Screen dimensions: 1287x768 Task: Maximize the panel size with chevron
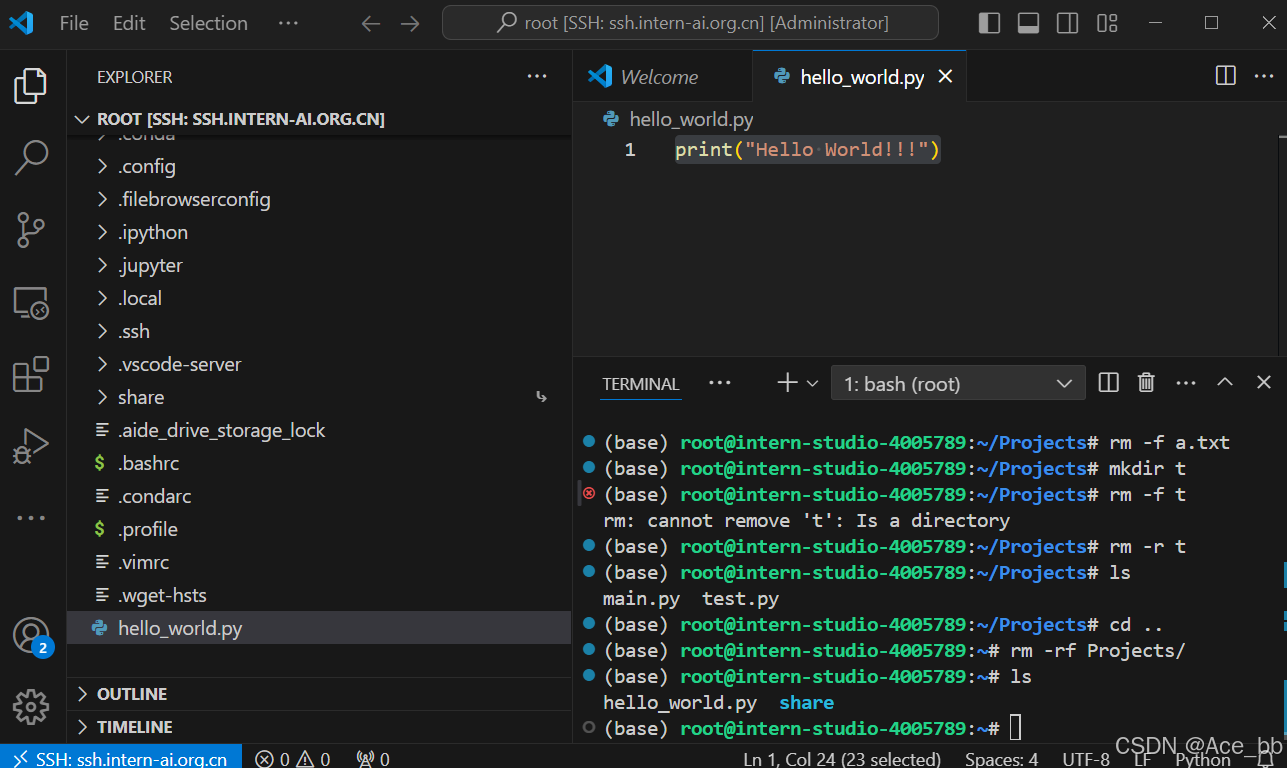click(x=1225, y=383)
